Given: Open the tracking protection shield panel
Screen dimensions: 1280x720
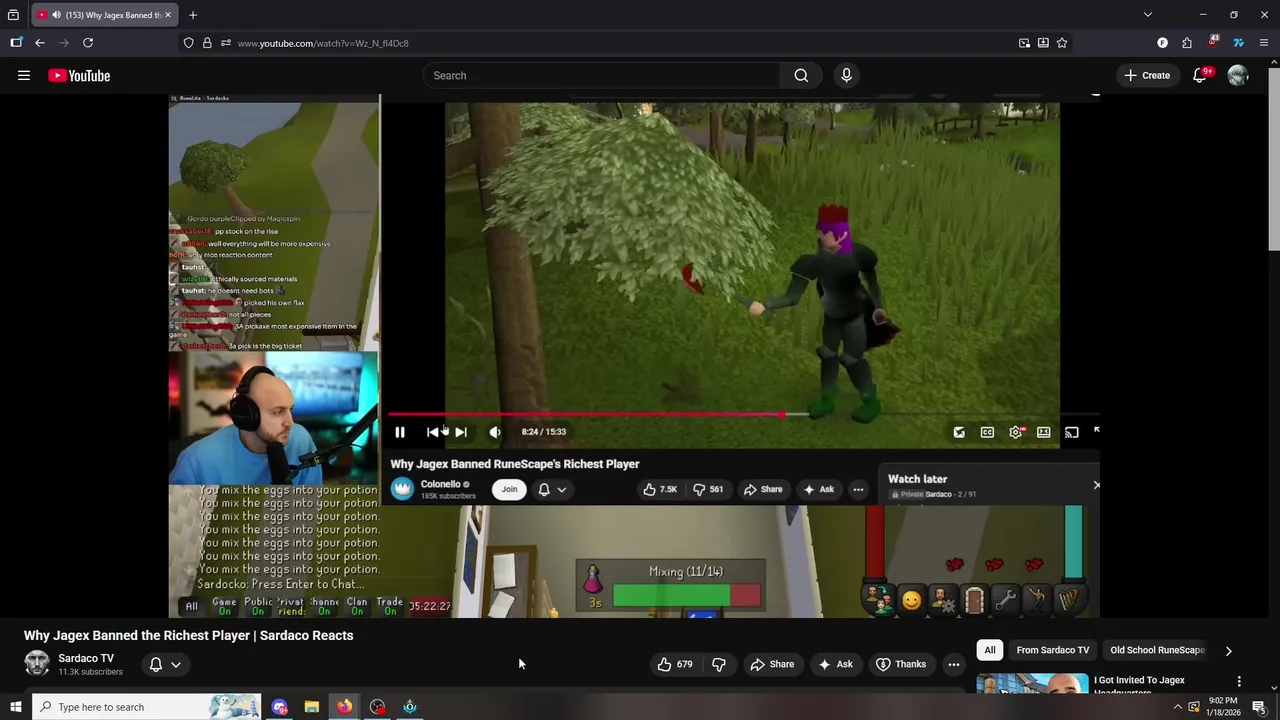Looking at the screenshot, I should (188, 43).
